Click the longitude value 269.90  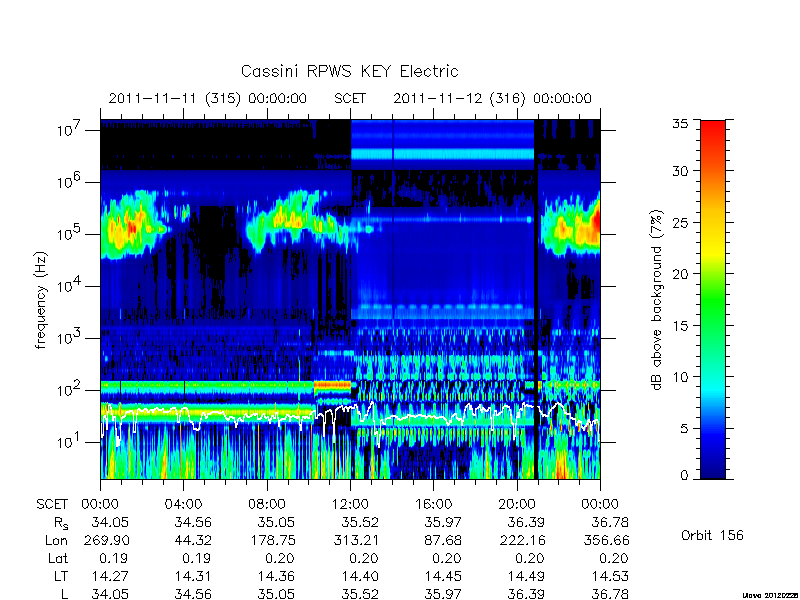pyautogui.click(x=106, y=540)
